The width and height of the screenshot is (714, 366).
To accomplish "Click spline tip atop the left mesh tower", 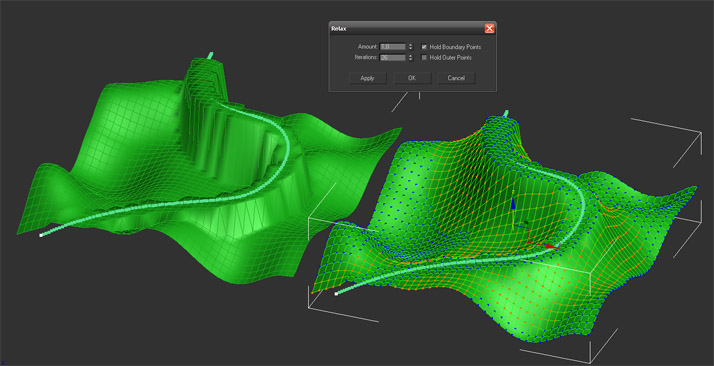I will pos(210,55).
